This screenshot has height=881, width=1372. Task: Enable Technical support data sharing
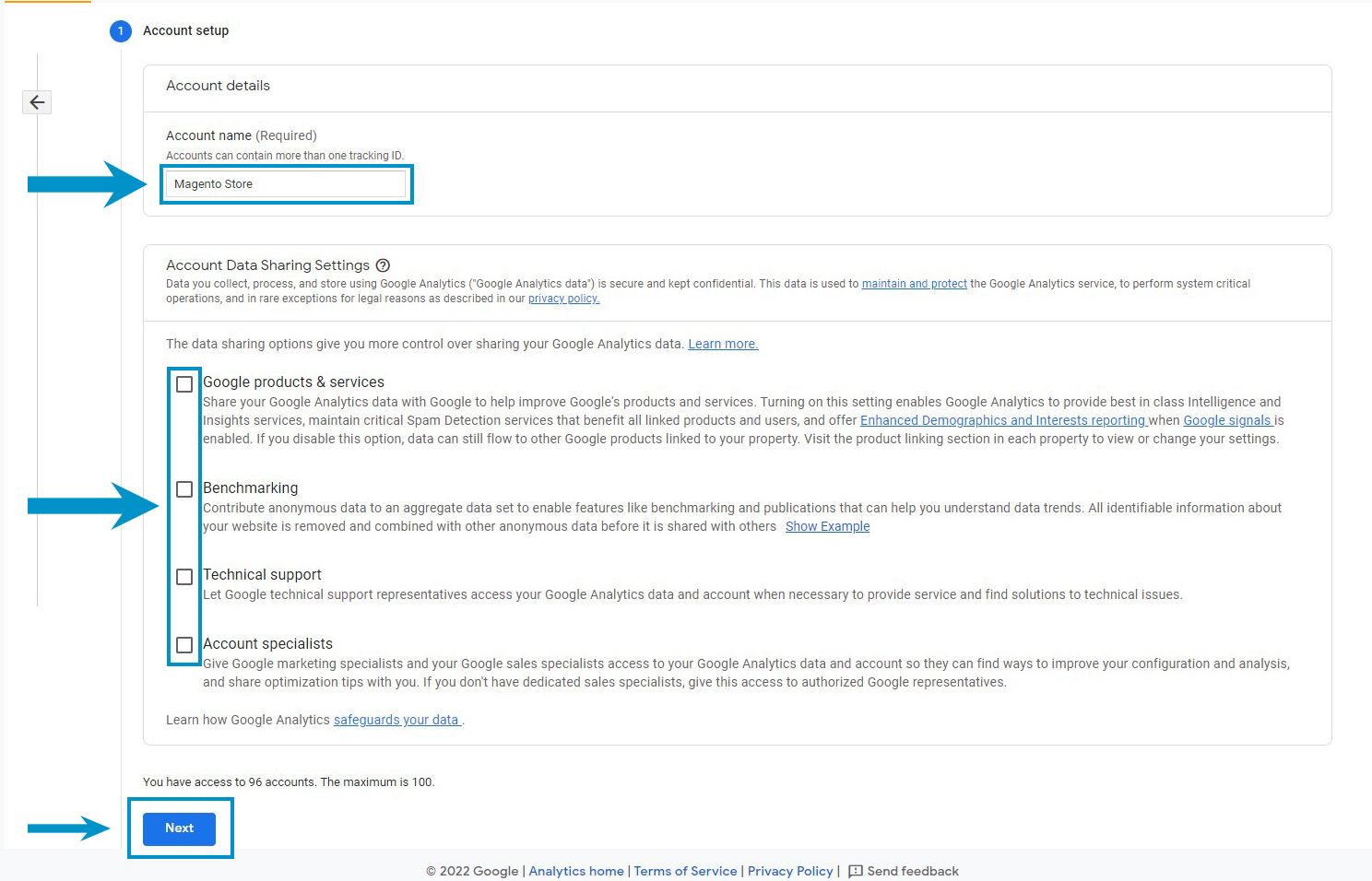tap(184, 576)
